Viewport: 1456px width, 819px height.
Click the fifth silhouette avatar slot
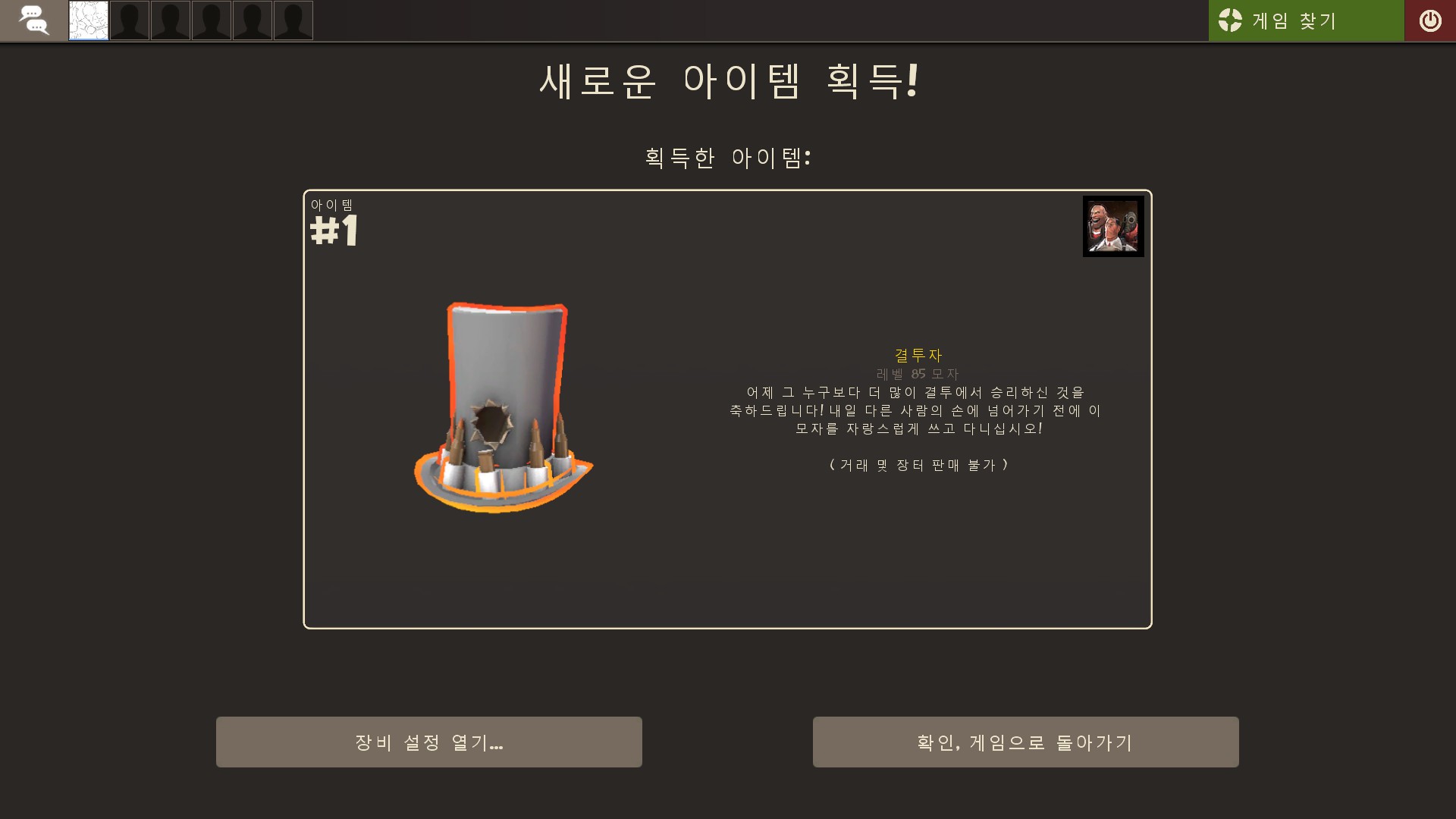tap(253, 20)
